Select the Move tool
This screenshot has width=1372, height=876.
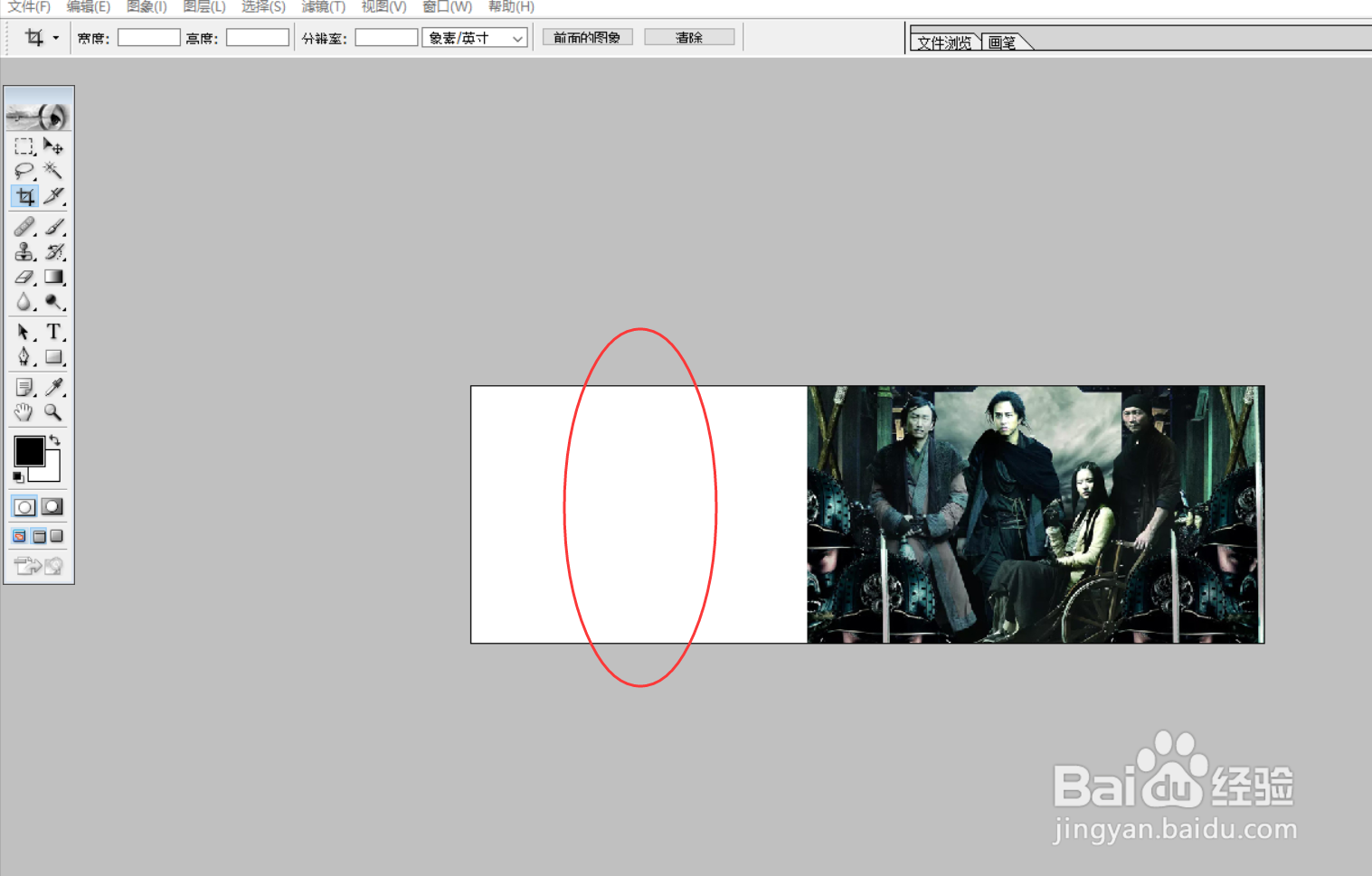53,146
